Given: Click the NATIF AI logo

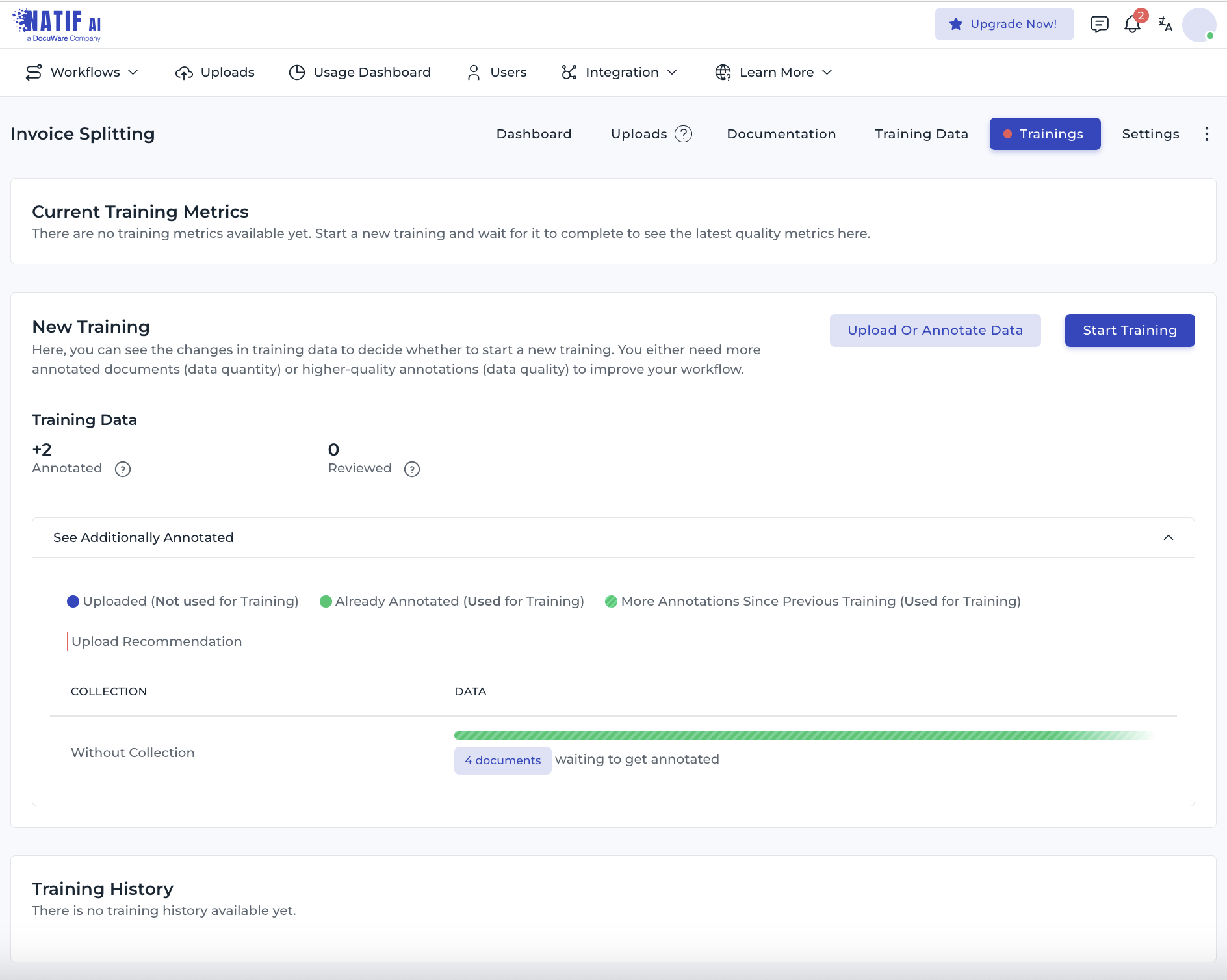Looking at the screenshot, I should pyautogui.click(x=57, y=25).
